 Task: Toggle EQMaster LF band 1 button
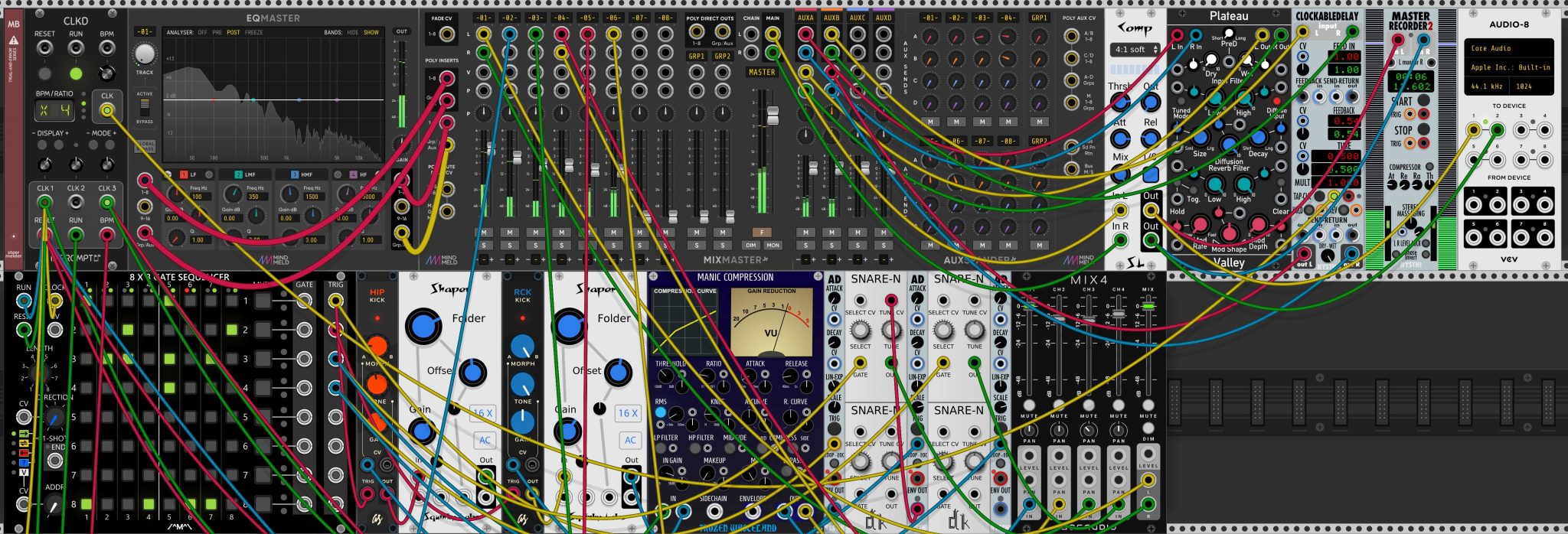click(x=183, y=174)
